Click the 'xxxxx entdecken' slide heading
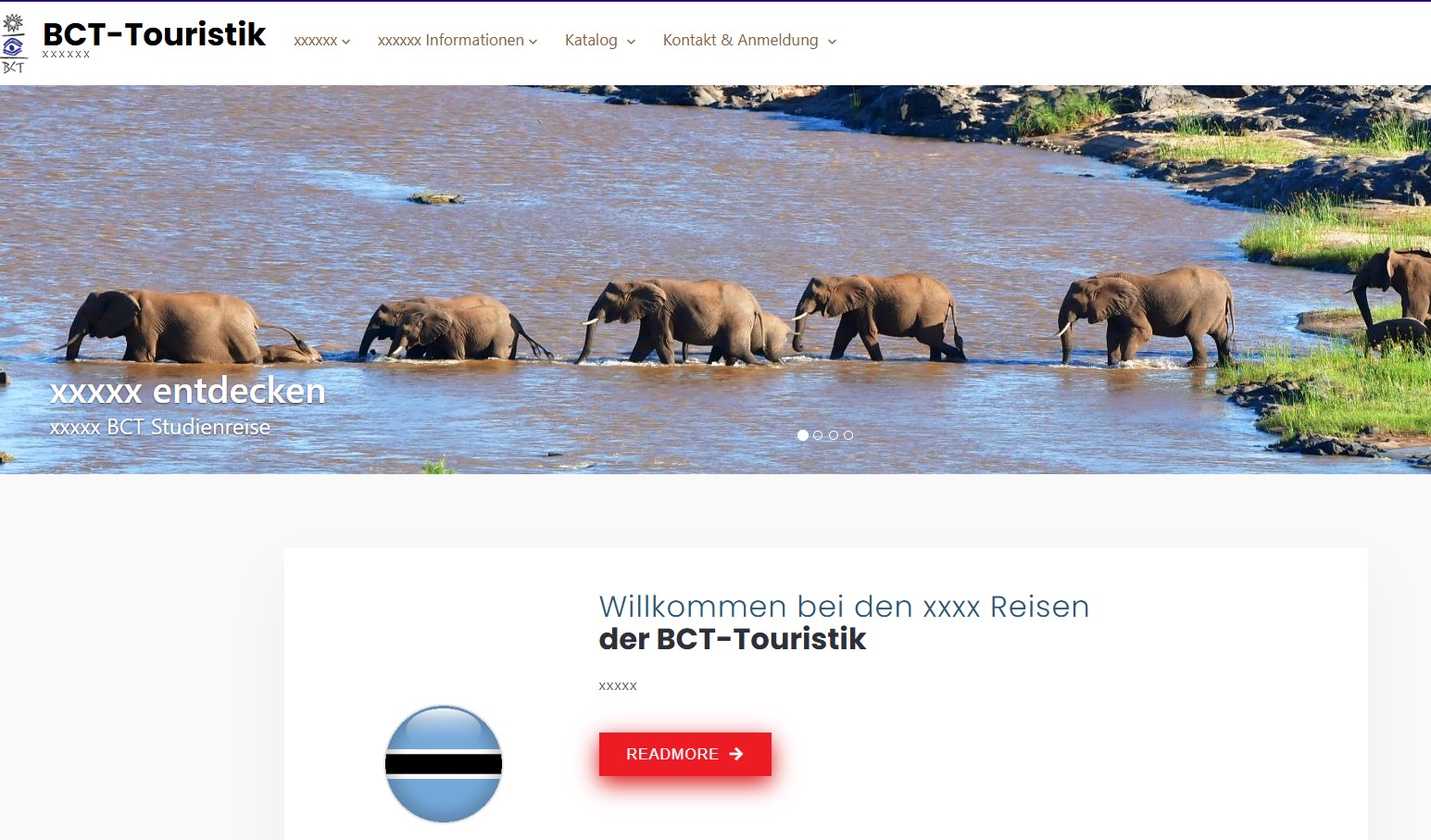This screenshot has width=1431, height=840. coord(188,391)
